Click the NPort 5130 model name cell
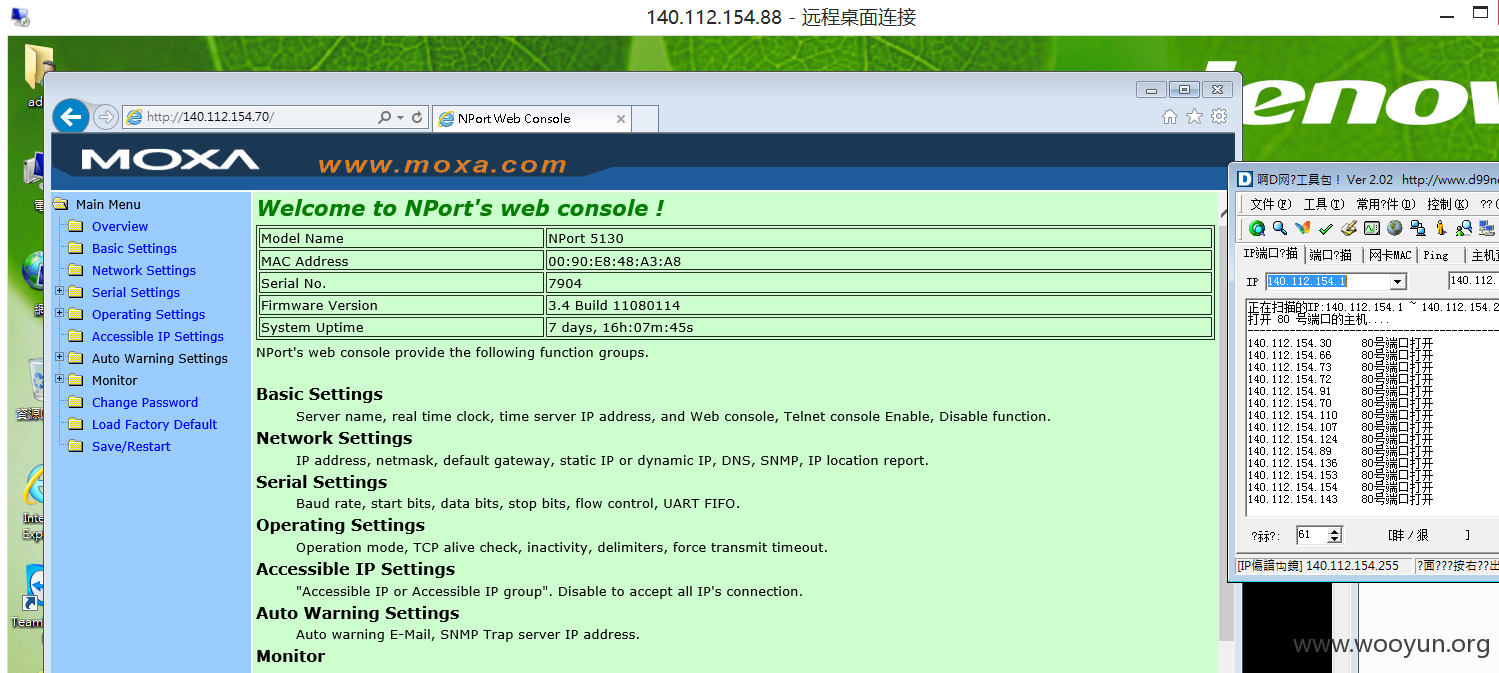The image size is (1499, 673). (879, 238)
